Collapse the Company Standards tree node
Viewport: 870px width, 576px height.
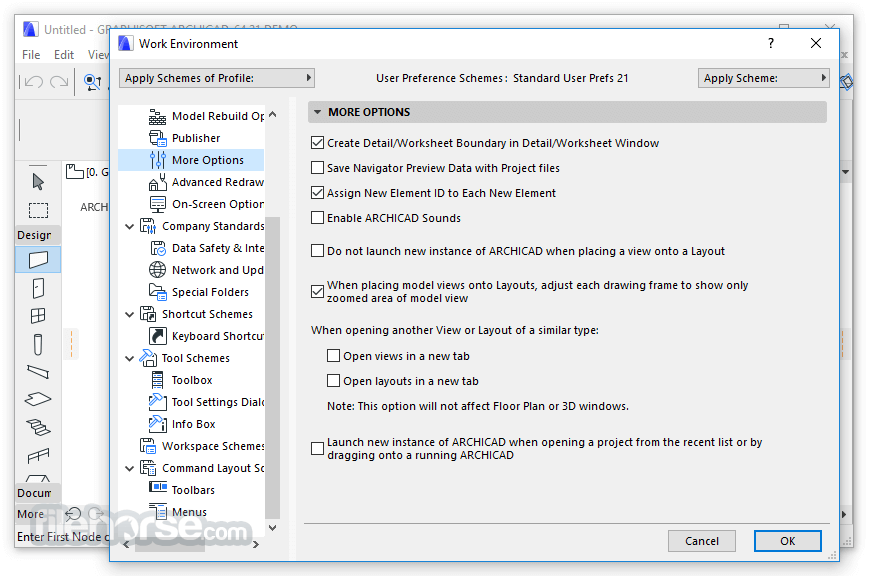tap(130, 226)
